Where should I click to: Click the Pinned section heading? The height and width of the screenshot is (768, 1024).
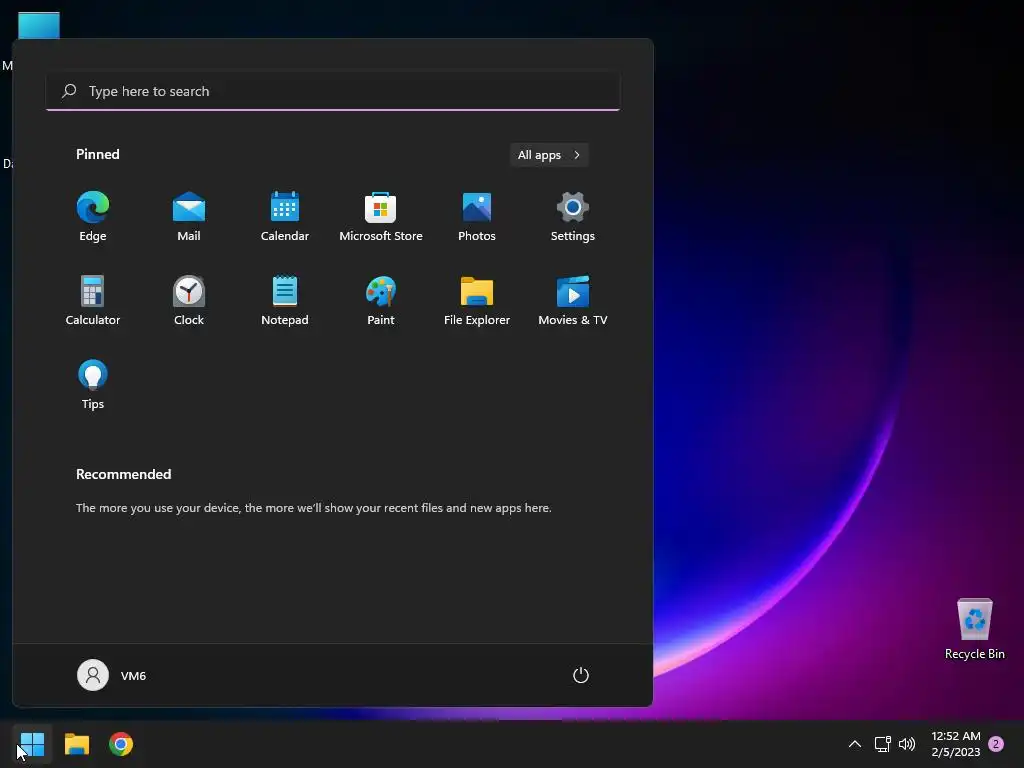click(98, 154)
